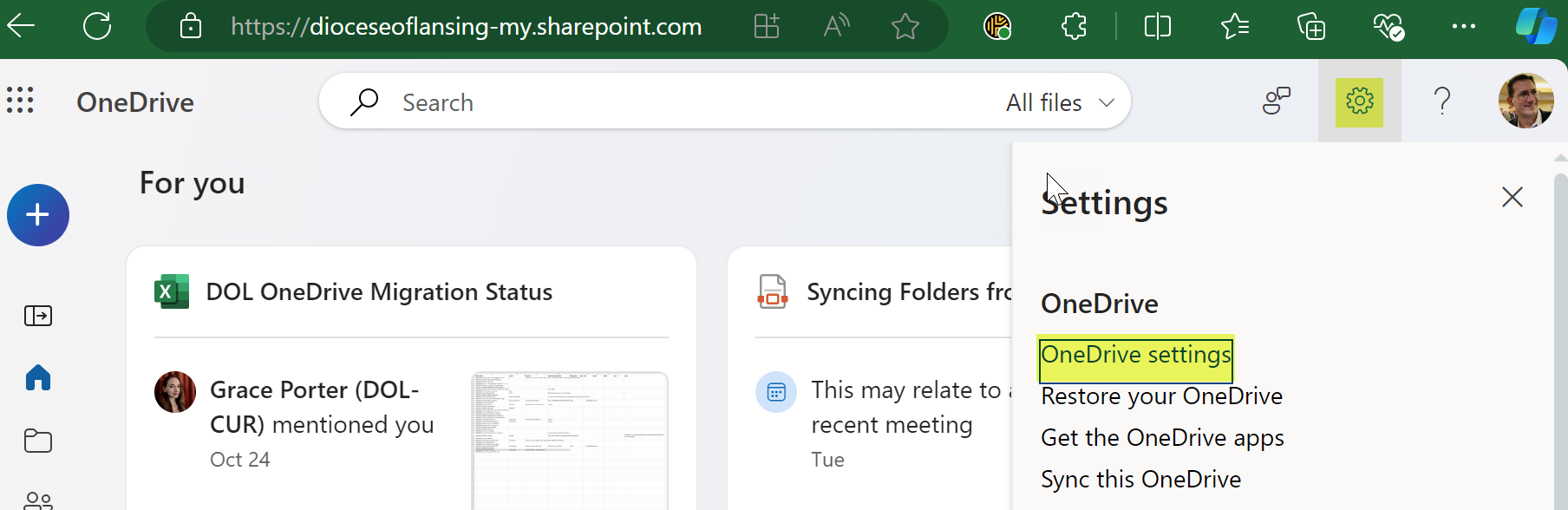Close settings via the gear icon
The image size is (1568, 510).
pyautogui.click(x=1360, y=101)
